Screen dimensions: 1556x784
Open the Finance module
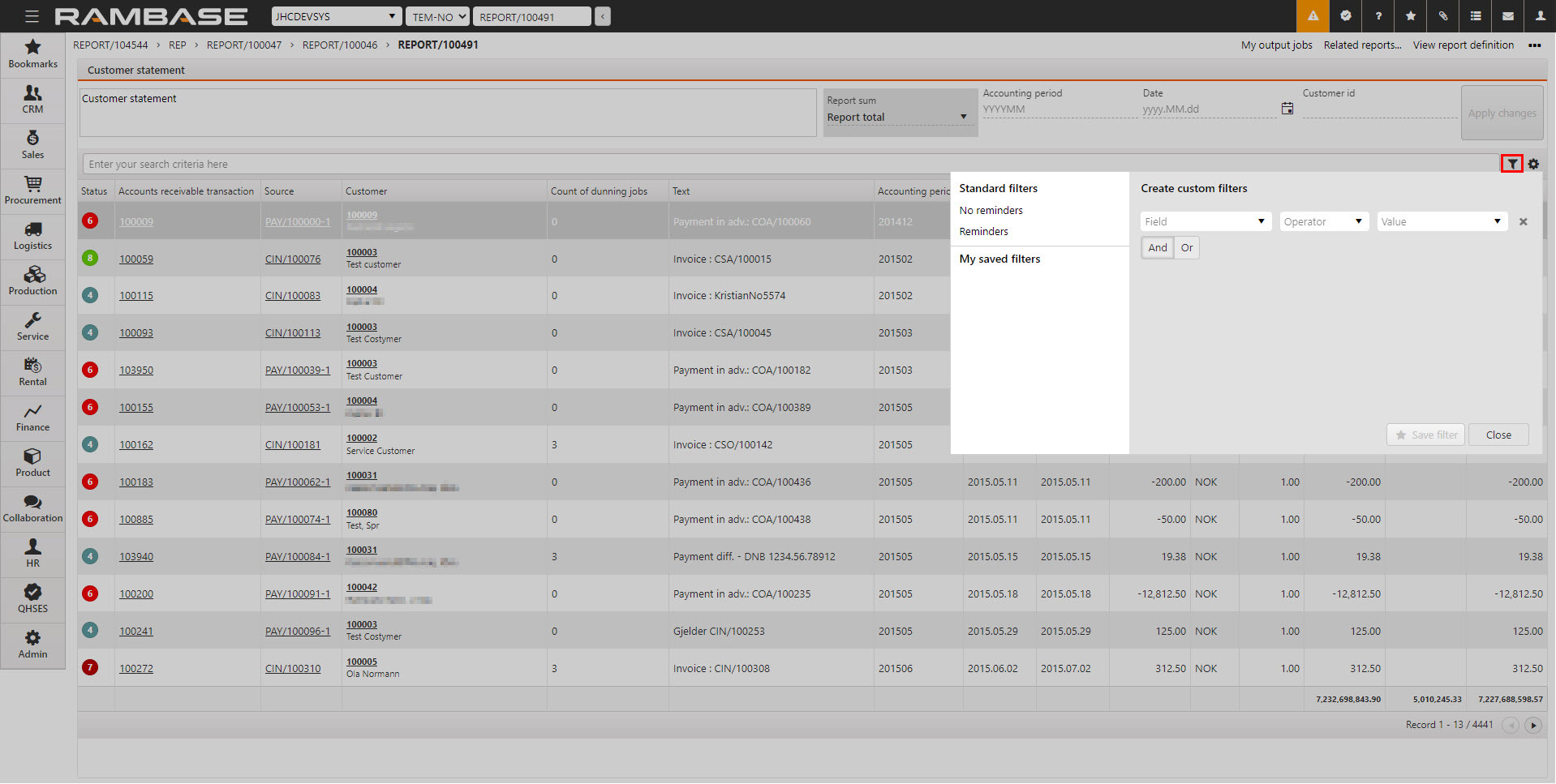(32, 418)
